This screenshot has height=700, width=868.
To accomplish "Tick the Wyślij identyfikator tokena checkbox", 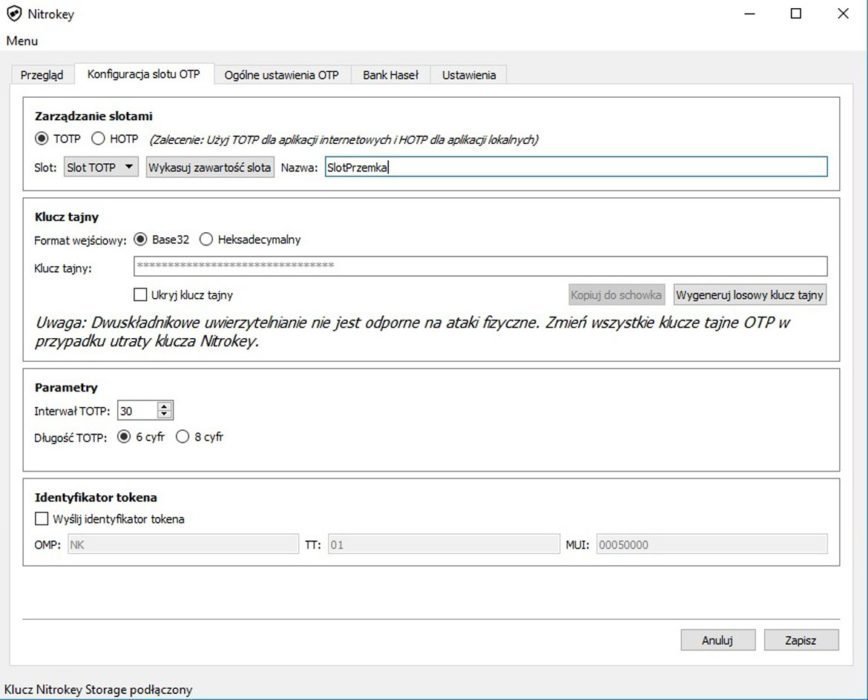I will click(42, 519).
